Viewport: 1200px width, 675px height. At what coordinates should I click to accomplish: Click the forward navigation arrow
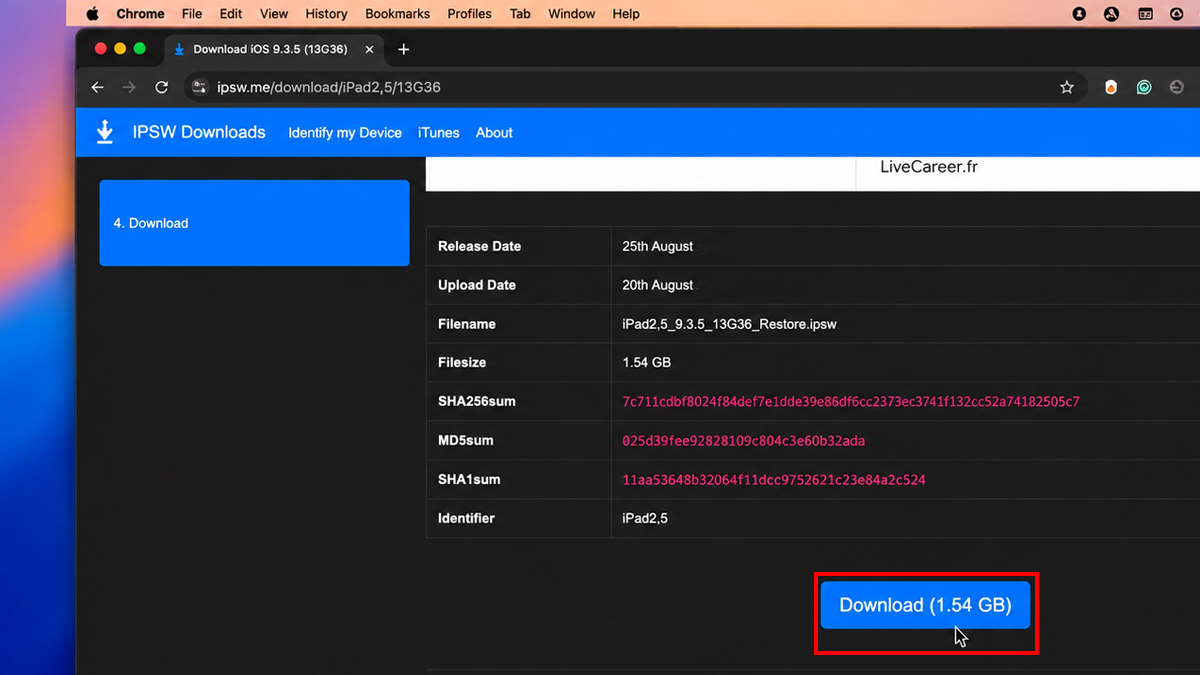click(129, 87)
